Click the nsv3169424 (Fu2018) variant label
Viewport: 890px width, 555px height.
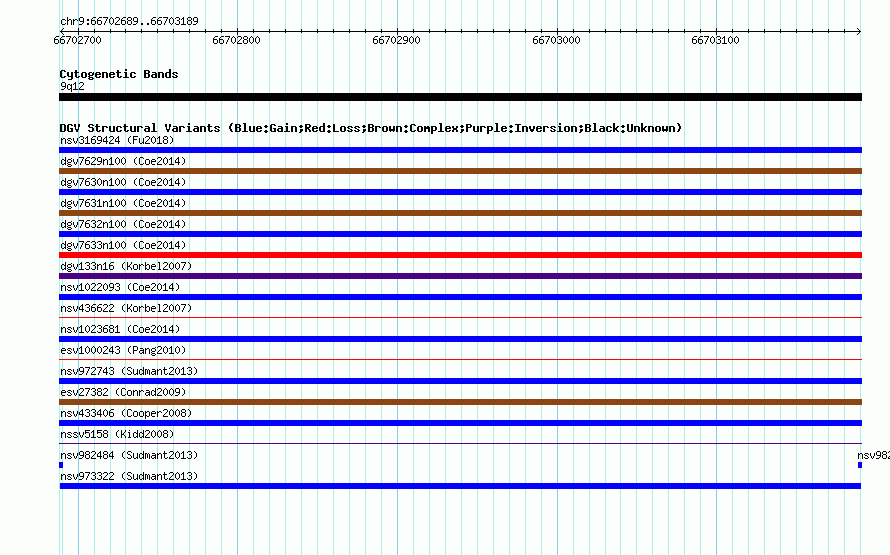pos(117,140)
